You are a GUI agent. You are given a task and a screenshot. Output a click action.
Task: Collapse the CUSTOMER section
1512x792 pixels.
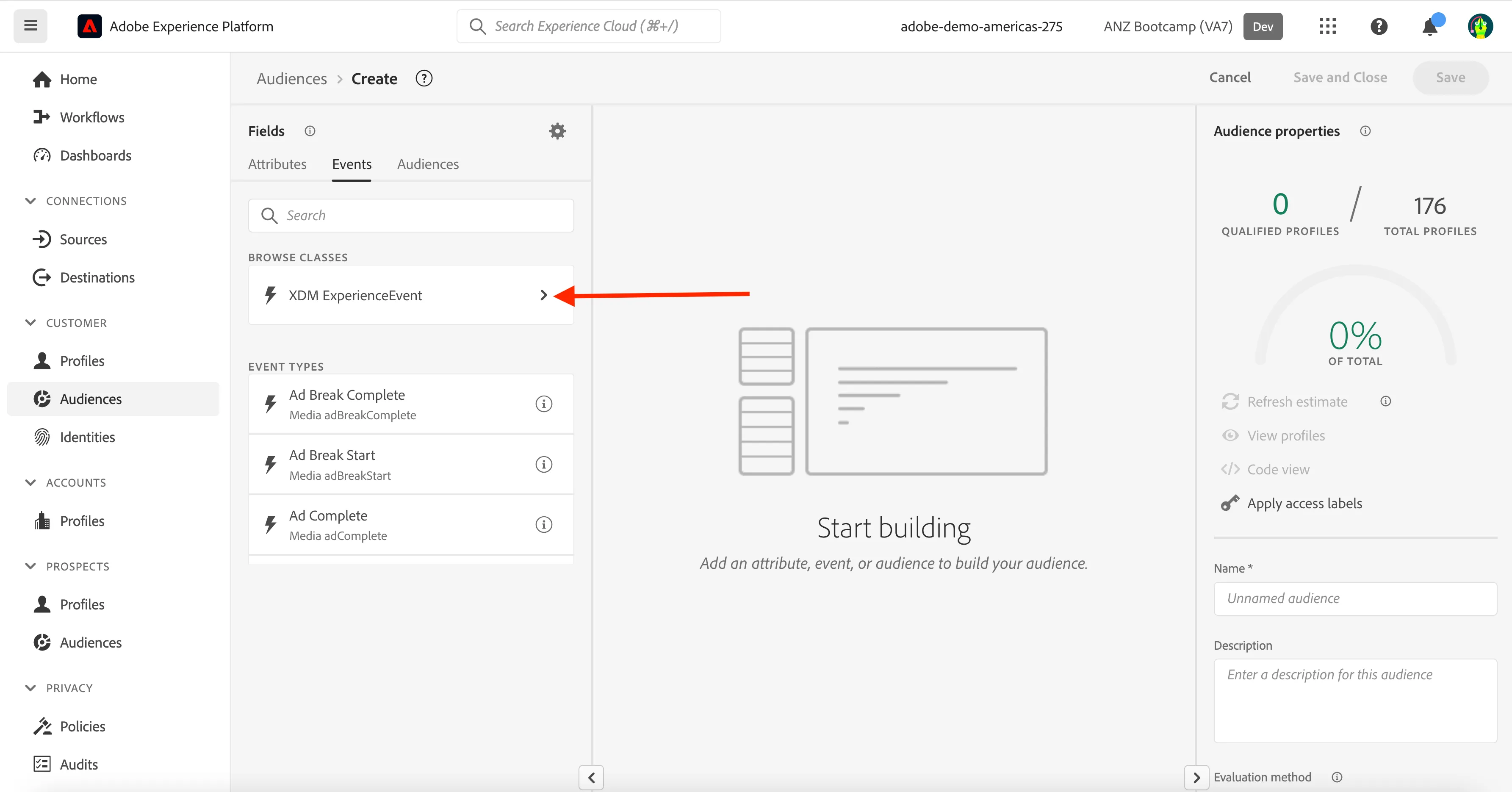tap(30, 323)
